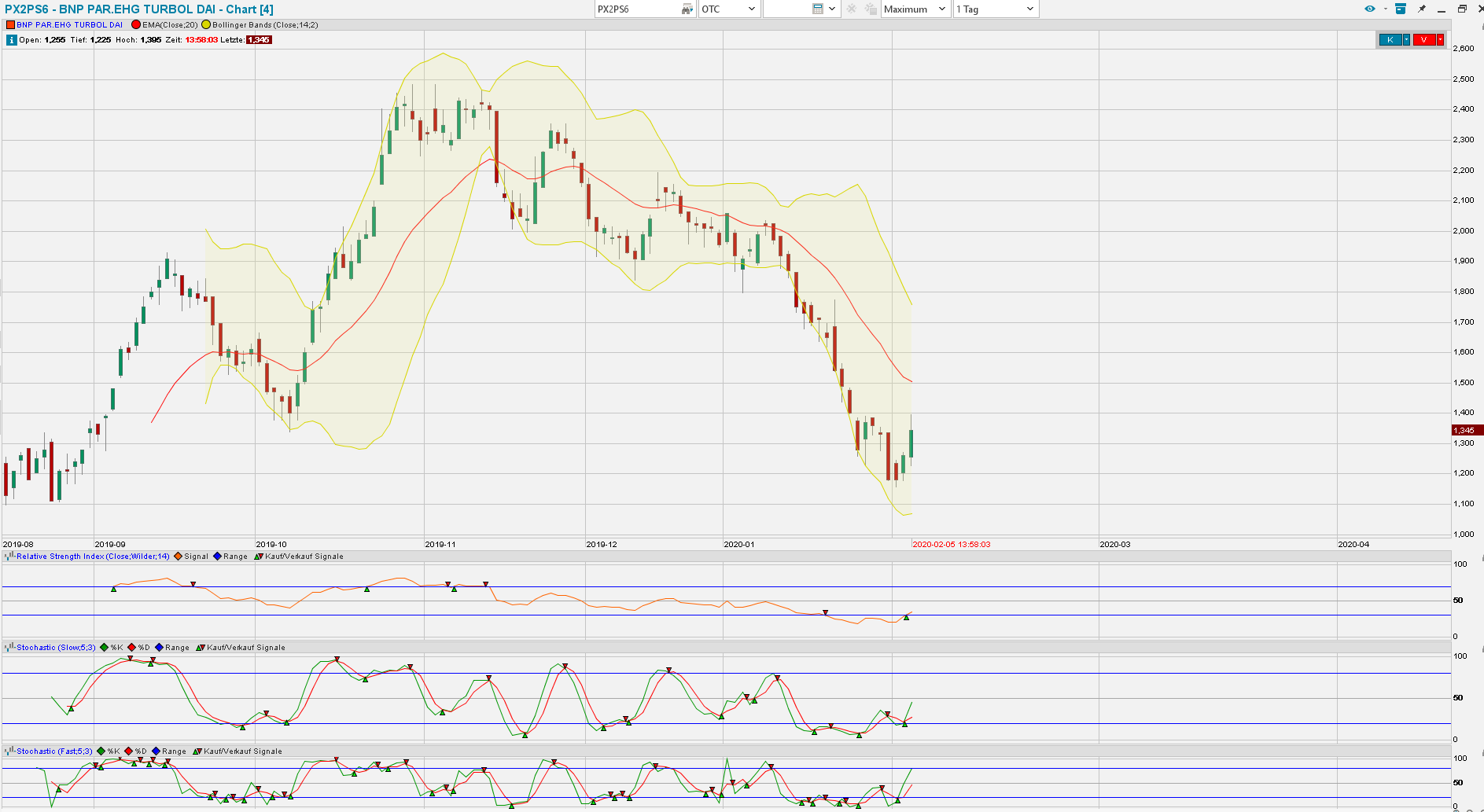The height and width of the screenshot is (812, 1484).
Task: Open the 1 Tag interval dropdown
Action: 995,9
